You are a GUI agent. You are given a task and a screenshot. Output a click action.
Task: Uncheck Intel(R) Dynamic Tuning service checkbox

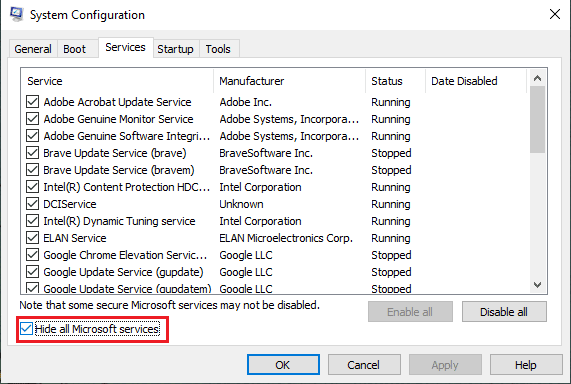pyautogui.click(x=32, y=221)
